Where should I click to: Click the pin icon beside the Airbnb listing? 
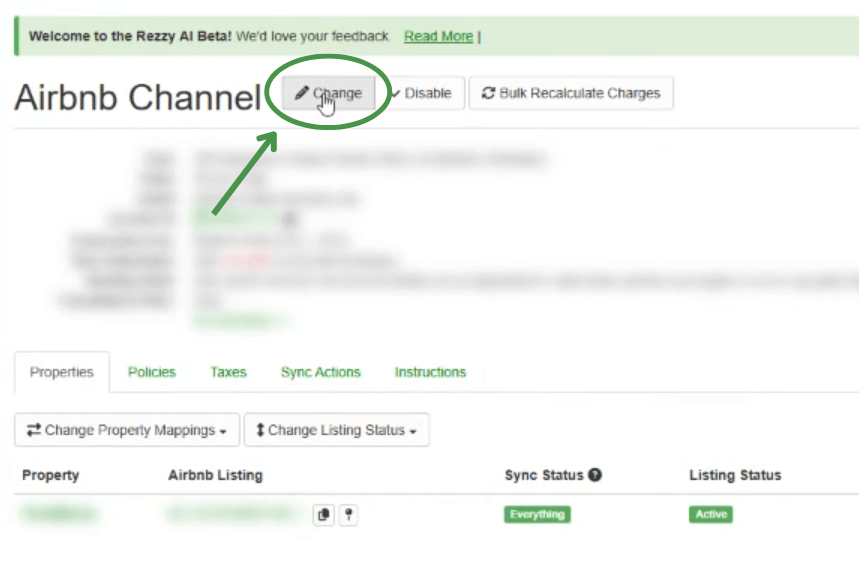click(x=349, y=515)
